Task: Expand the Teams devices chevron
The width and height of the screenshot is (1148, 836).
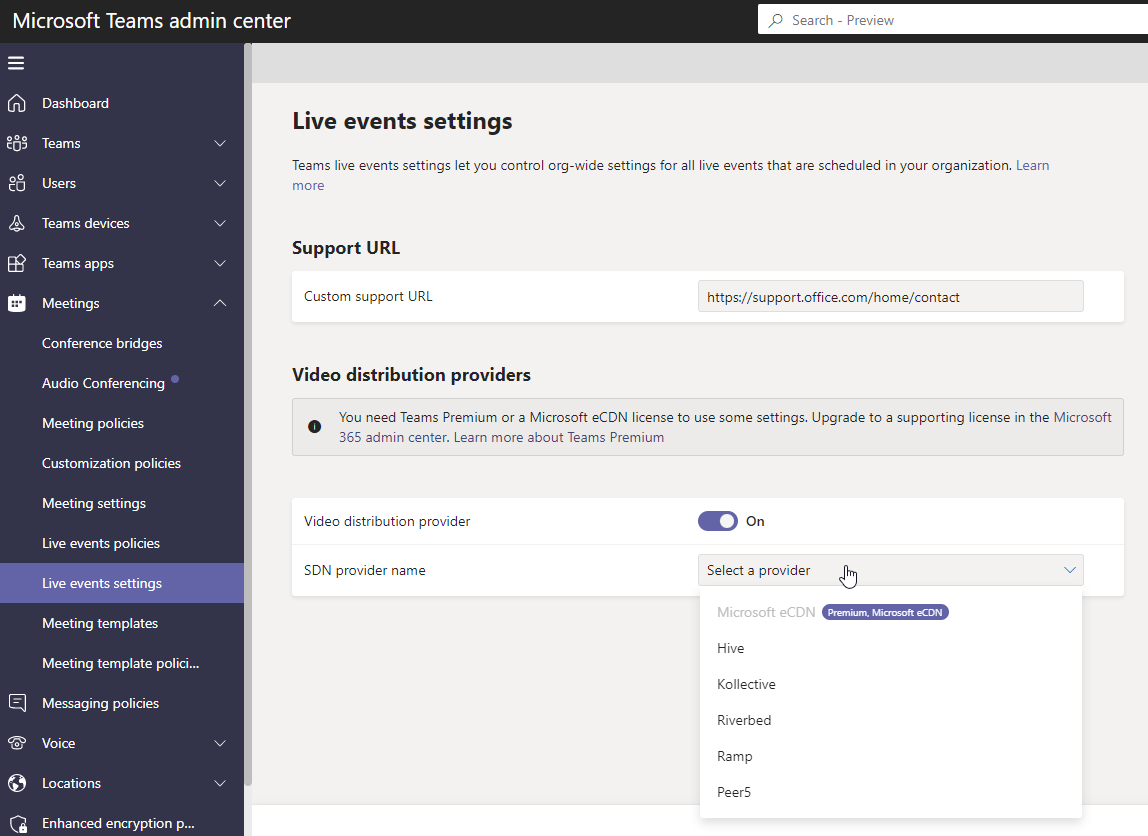Action: (220, 223)
